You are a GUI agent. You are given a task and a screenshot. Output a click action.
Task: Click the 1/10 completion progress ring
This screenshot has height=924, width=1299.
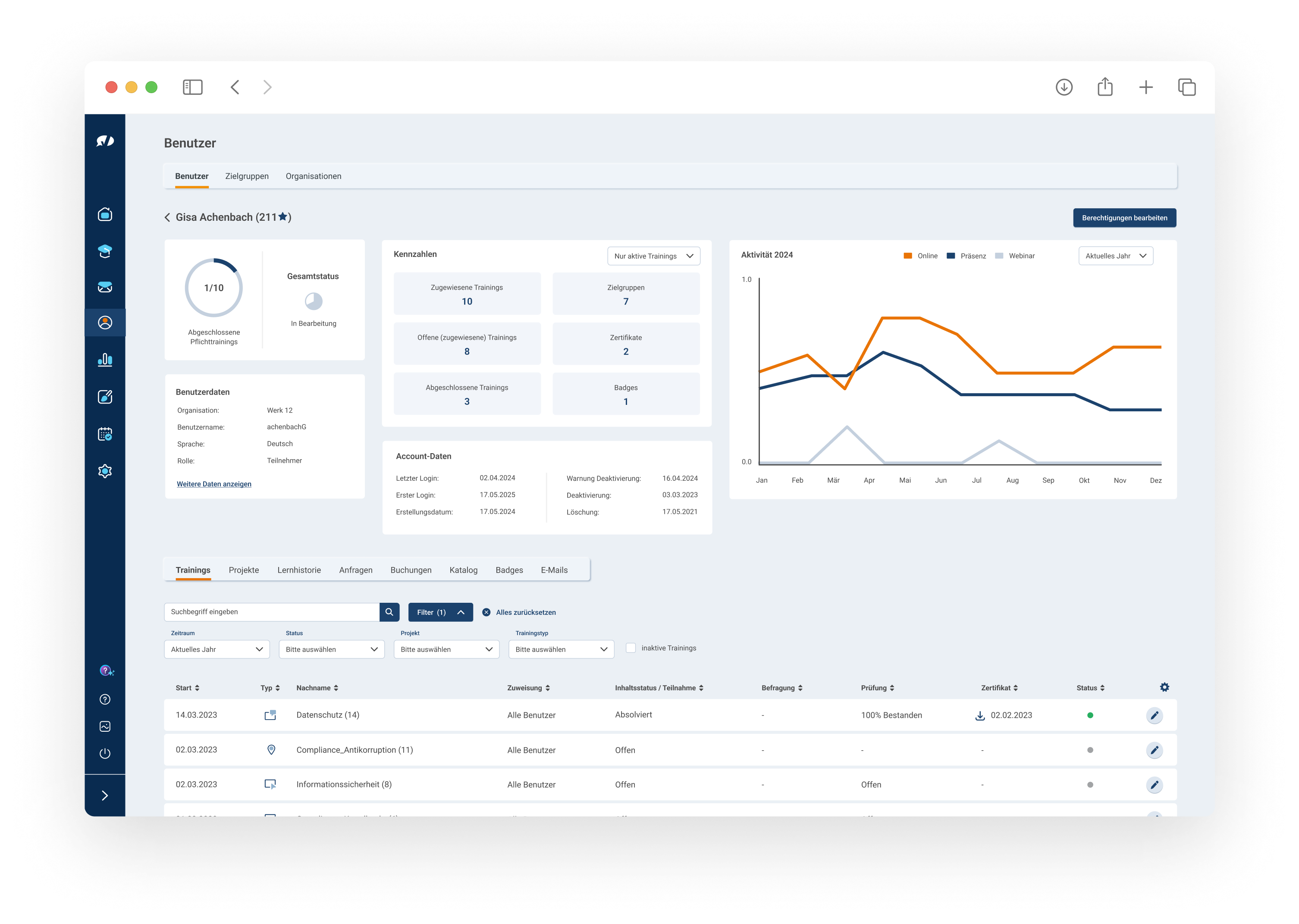[213, 288]
